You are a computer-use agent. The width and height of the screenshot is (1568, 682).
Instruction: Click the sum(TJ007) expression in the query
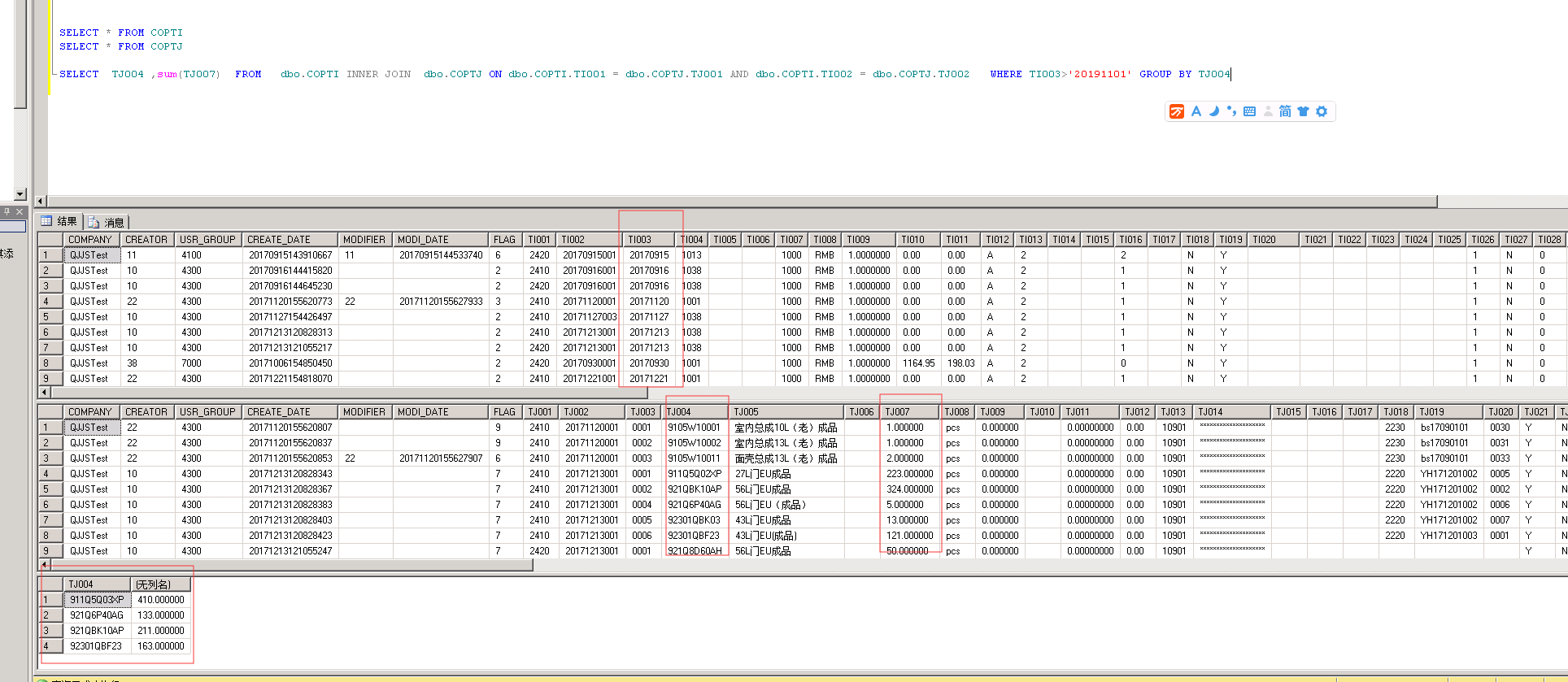click(188, 74)
